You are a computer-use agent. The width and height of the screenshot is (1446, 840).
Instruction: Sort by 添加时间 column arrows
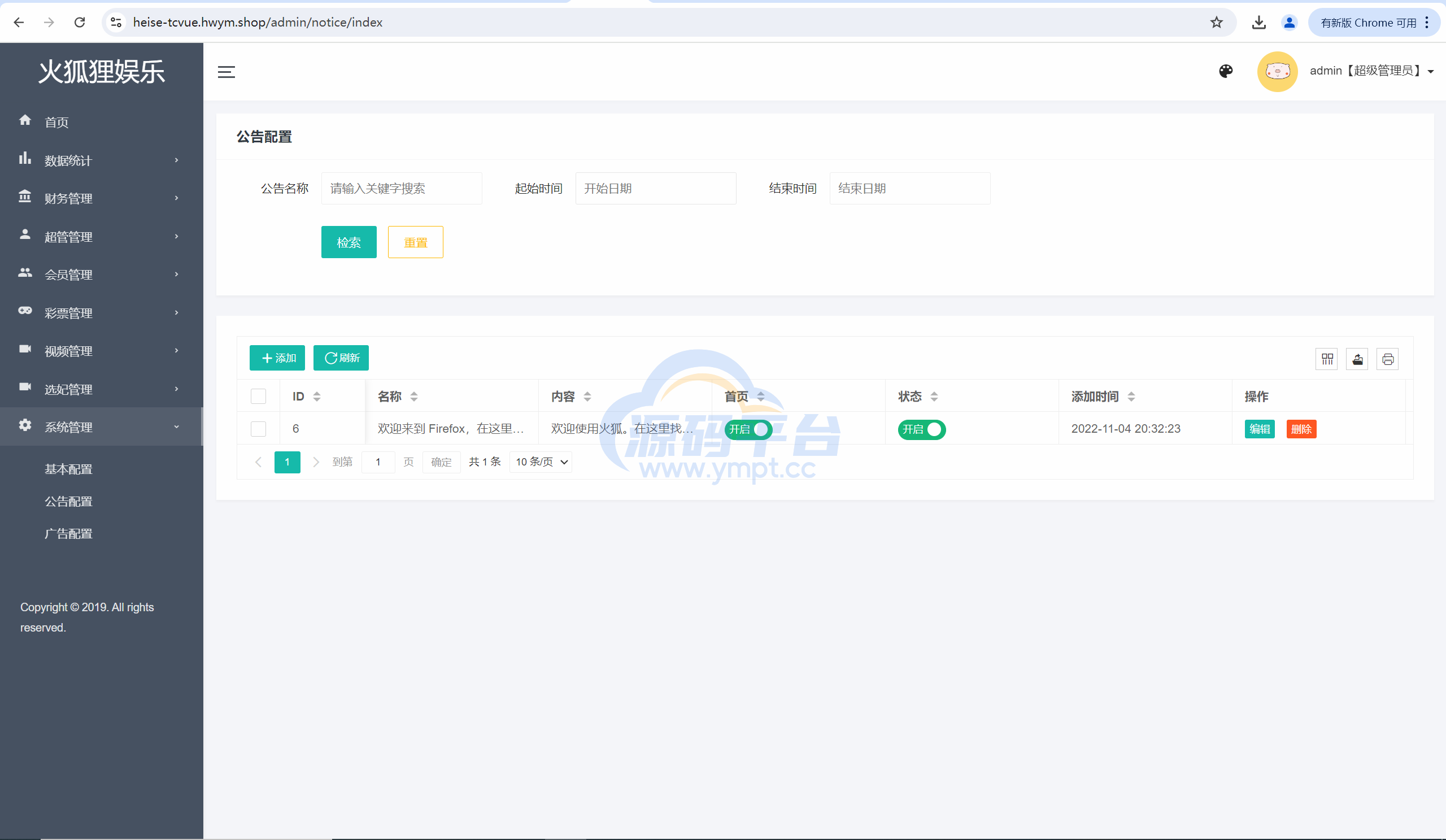click(x=1131, y=397)
